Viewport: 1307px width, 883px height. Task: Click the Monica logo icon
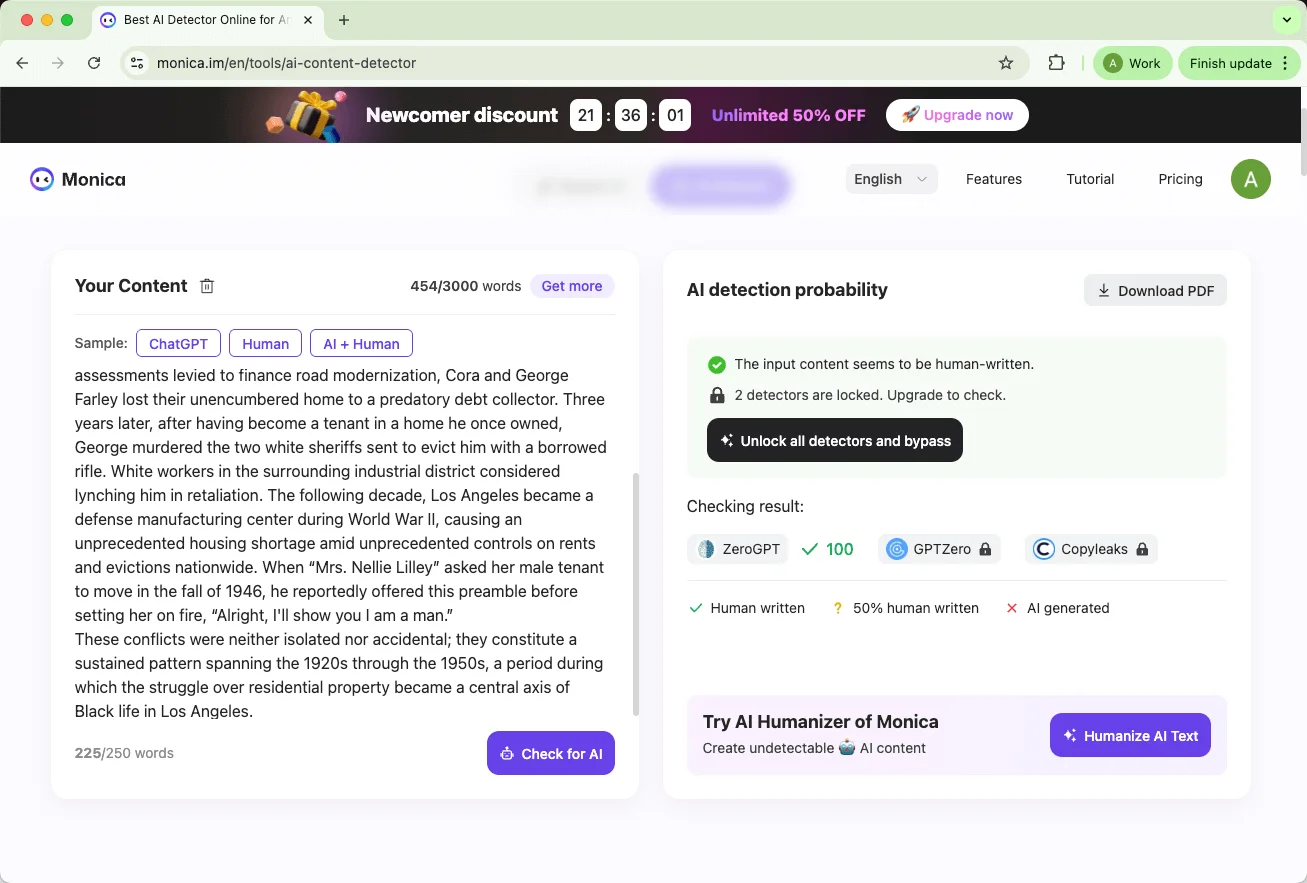[x=41, y=179]
